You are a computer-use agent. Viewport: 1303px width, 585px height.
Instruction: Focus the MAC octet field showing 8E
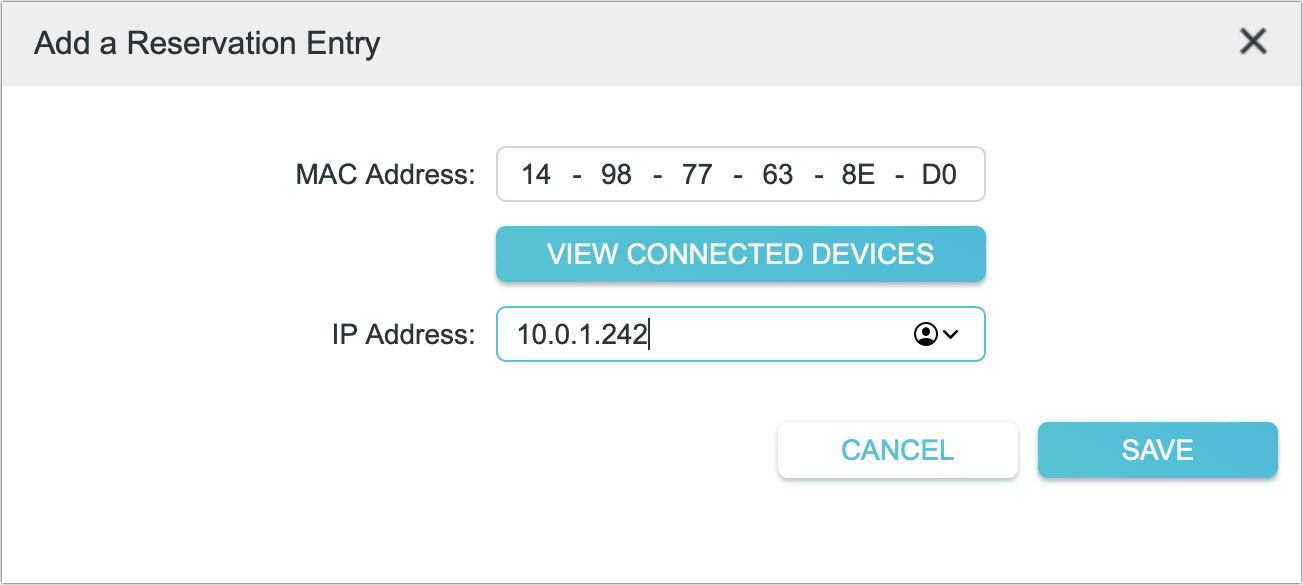858,175
